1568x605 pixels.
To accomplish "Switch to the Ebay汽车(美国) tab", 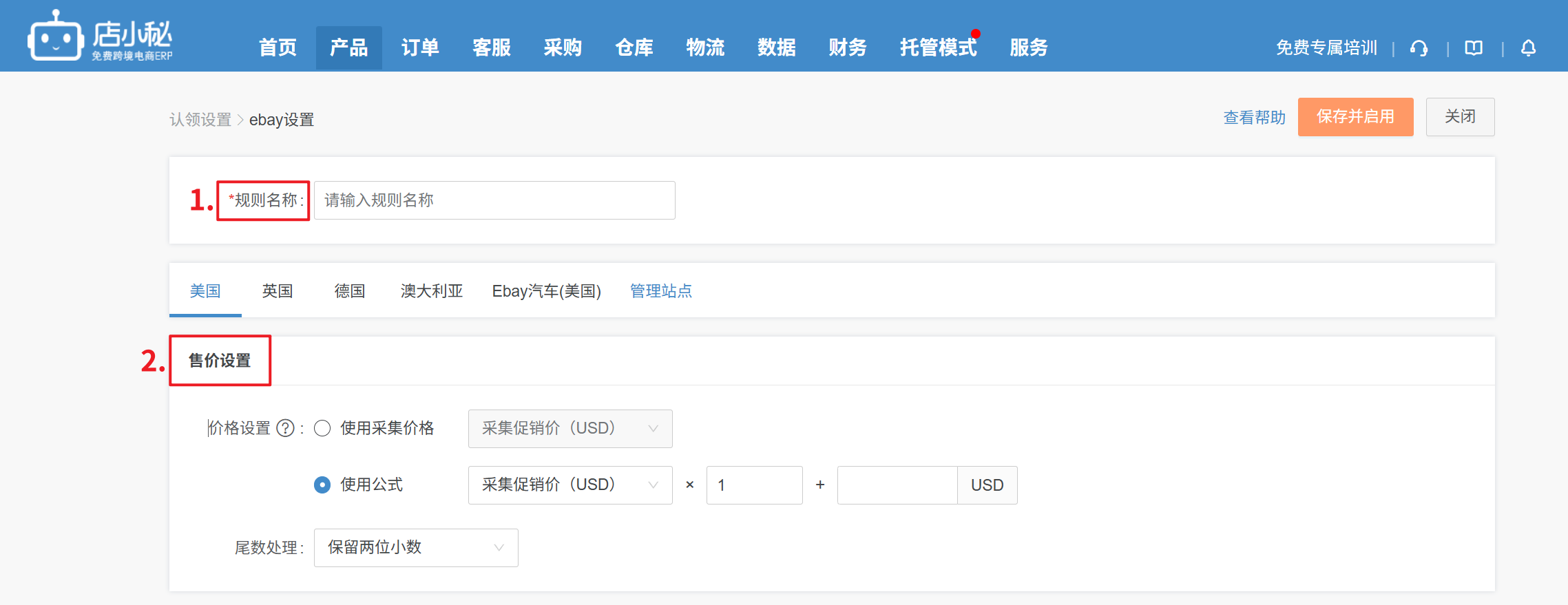I will [x=546, y=291].
